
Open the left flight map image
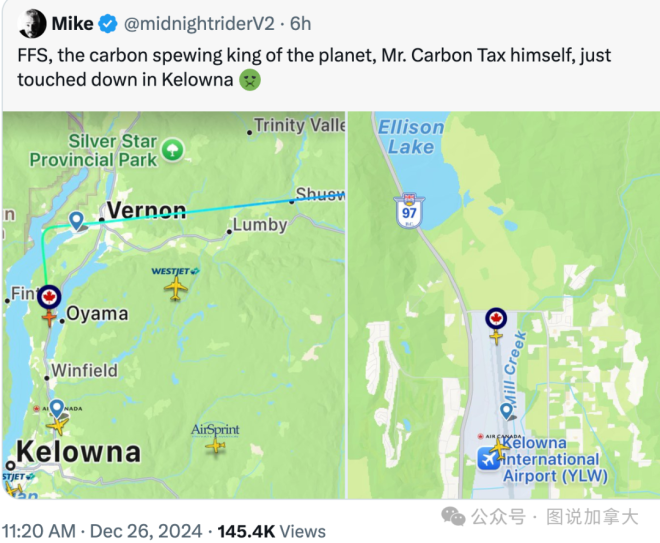pos(173,305)
